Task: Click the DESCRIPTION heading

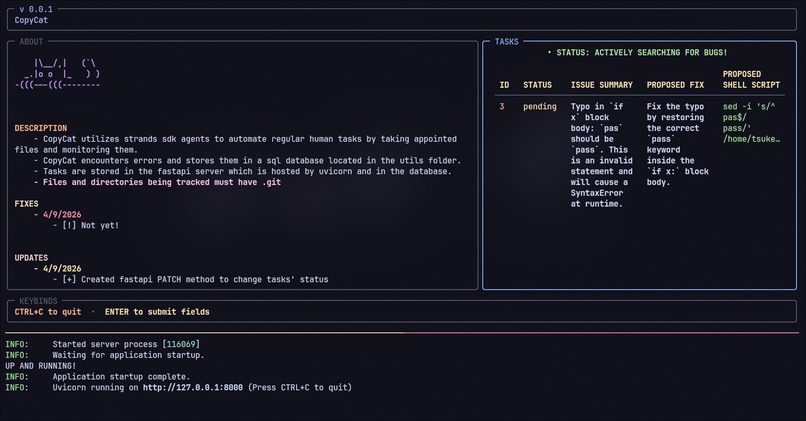Action: click(x=41, y=128)
